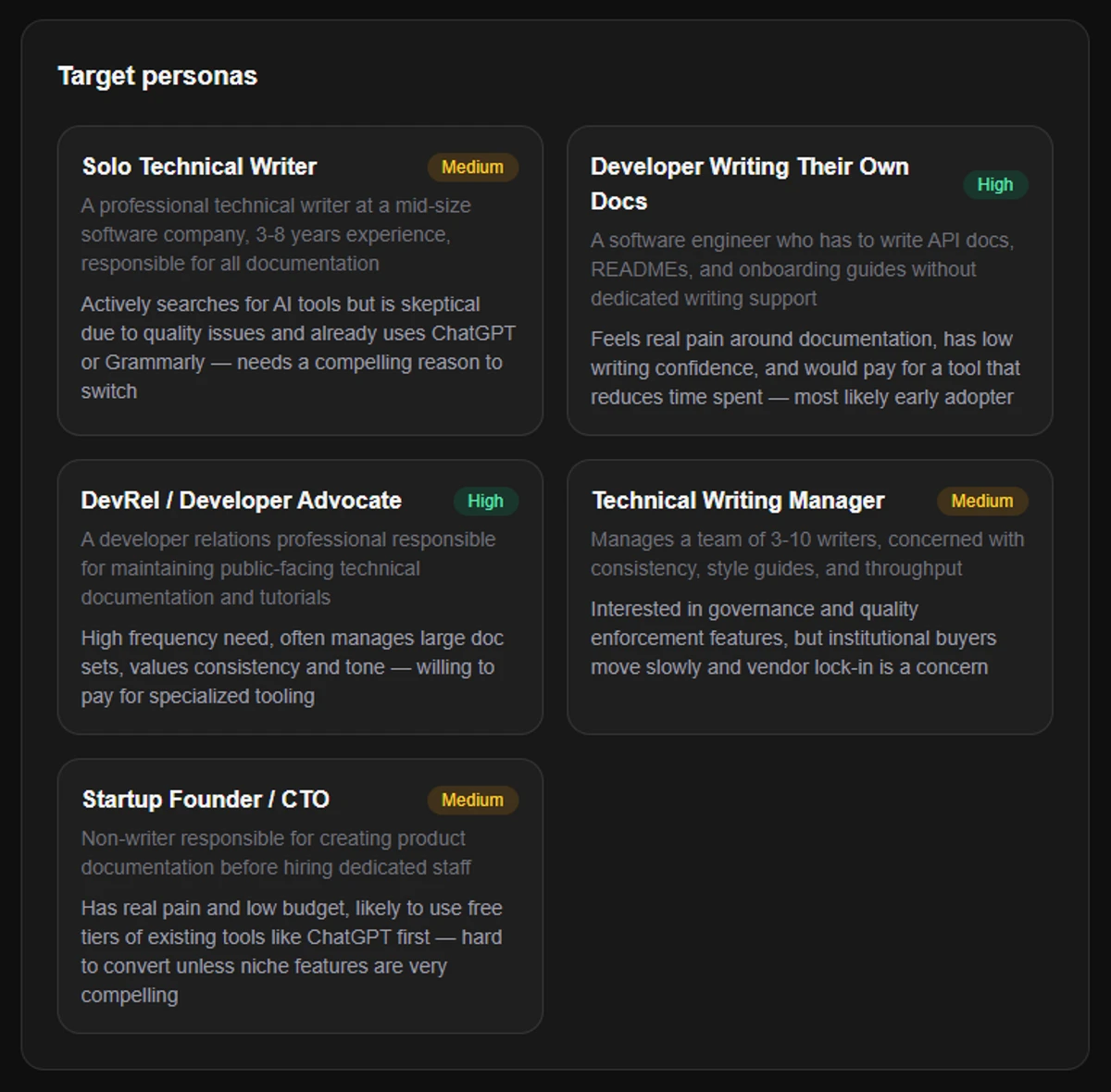The width and height of the screenshot is (1111, 1092).
Task: Click text 'High frequency need, often manages'
Action: click(293, 667)
